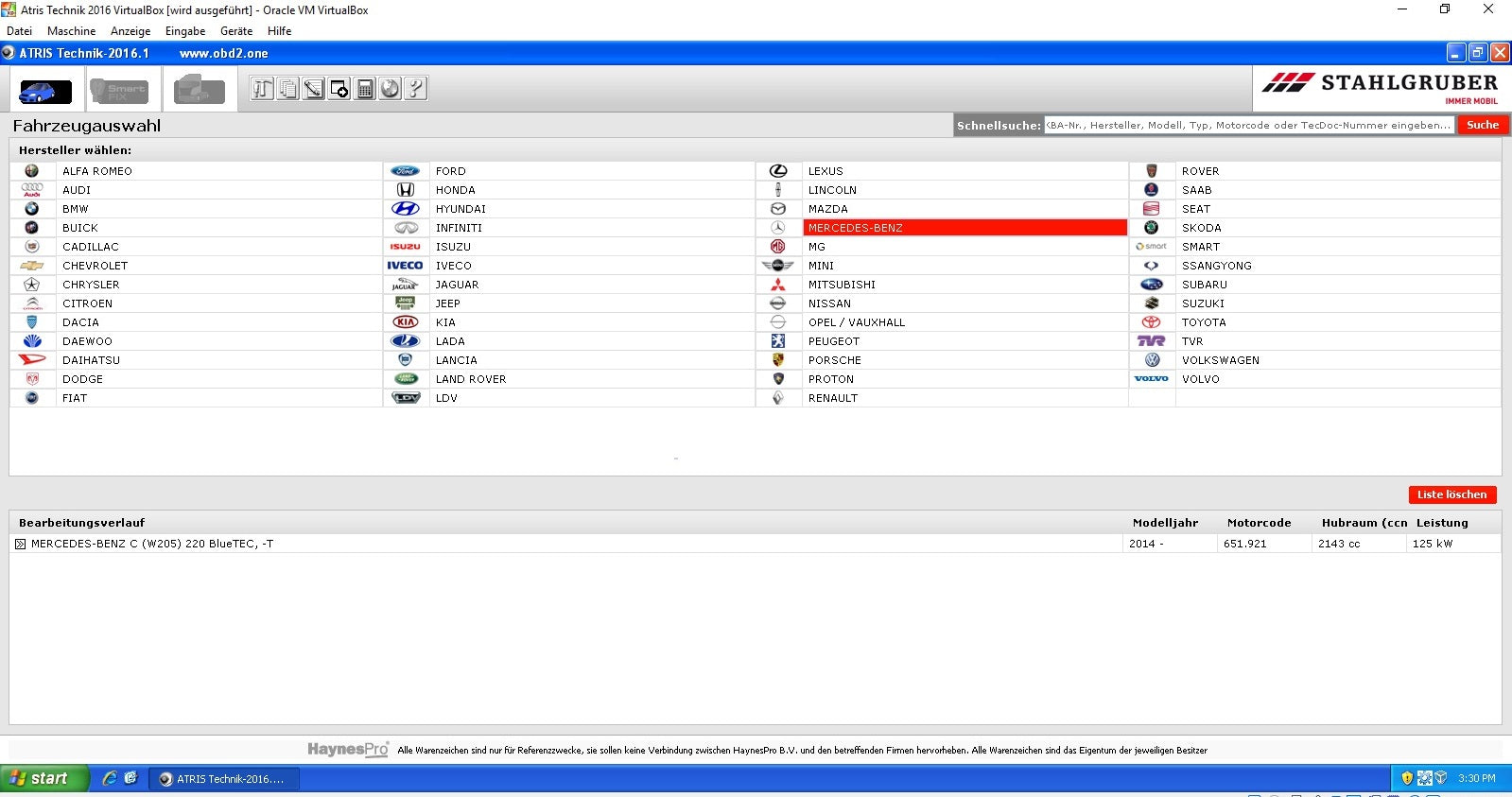Focus the Schnellsuche input field
The width and height of the screenshot is (1512, 797).
pos(1248,125)
